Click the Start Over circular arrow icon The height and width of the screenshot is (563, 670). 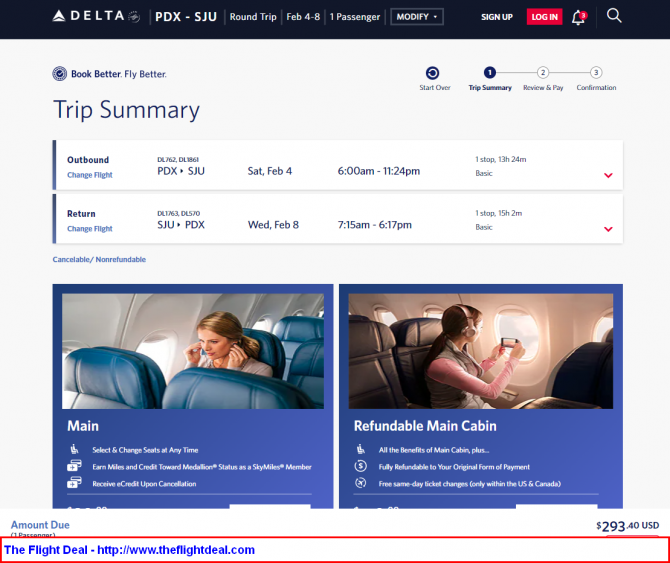[432, 73]
